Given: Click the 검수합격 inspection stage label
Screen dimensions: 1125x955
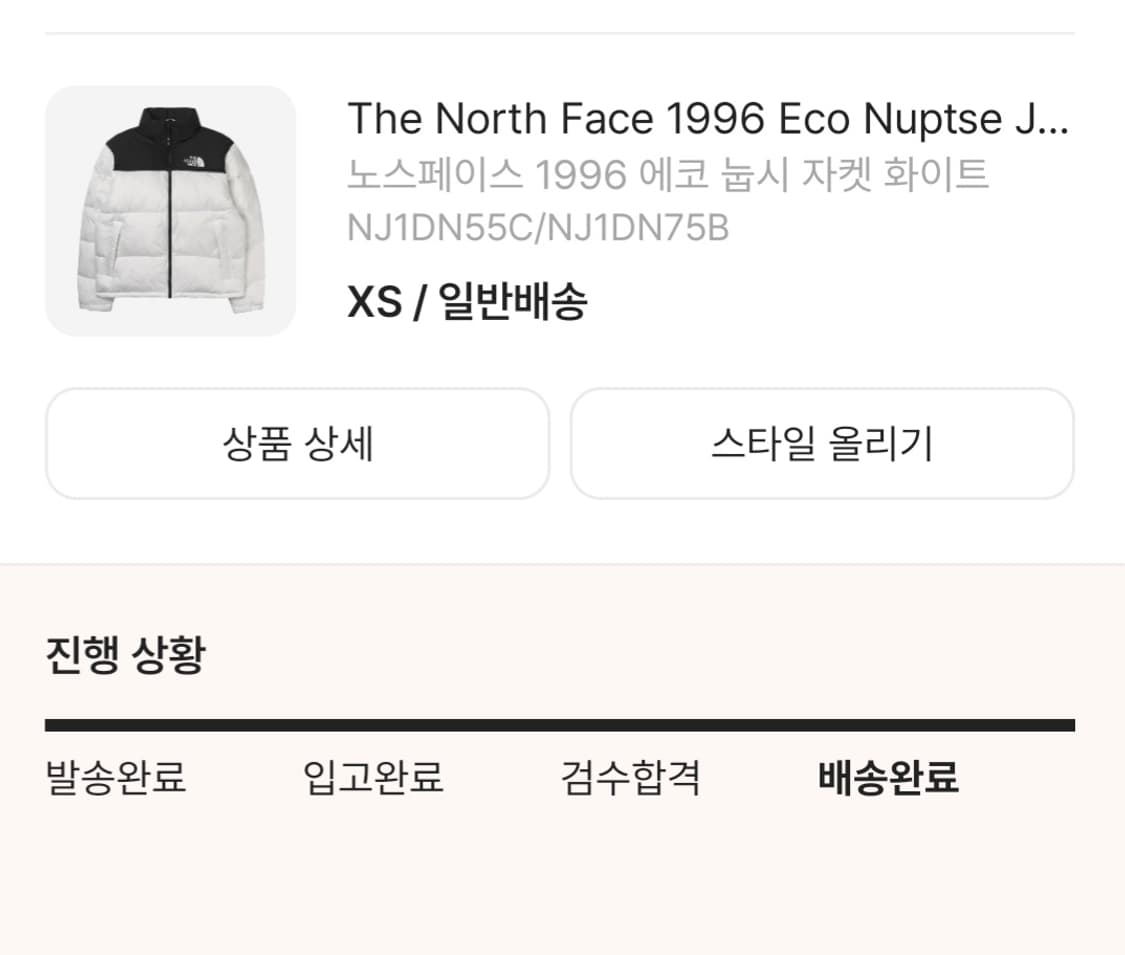Looking at the screenshot, I should click(631, 780).
